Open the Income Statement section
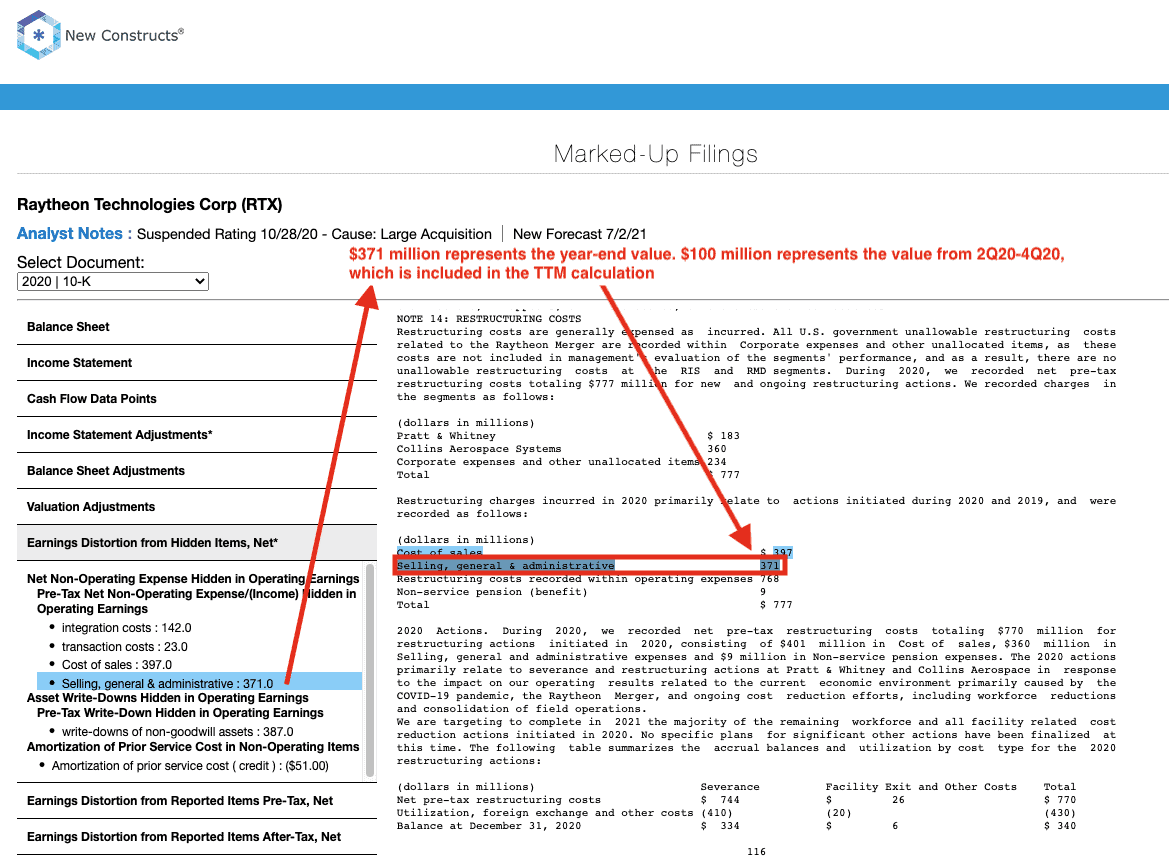The height and width of the screenshot is (867, 1169). [x=197, y=363]
